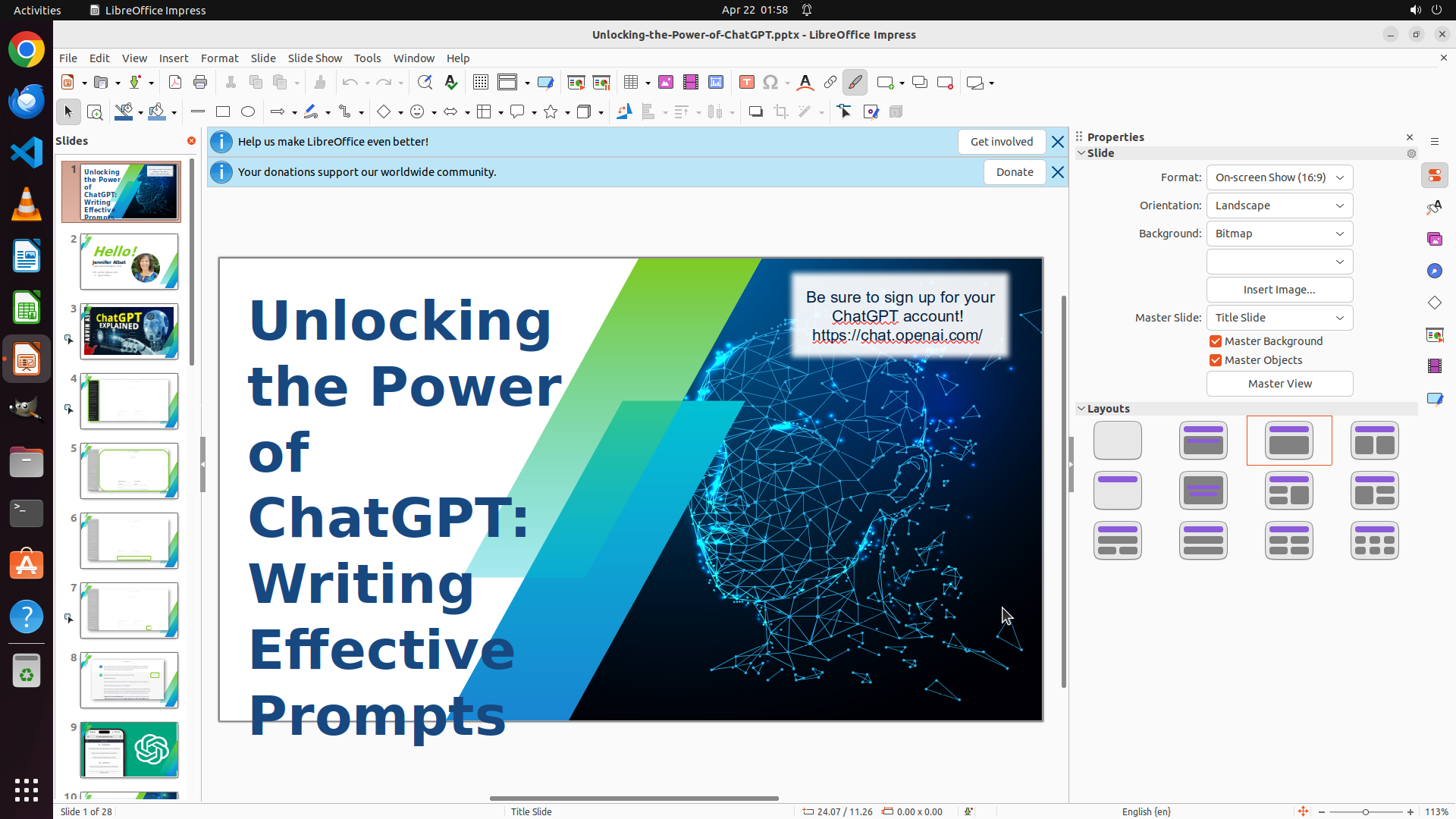Select the Ellipse shape tool
Screen dimensions: 1456x819
coord(248,112)
